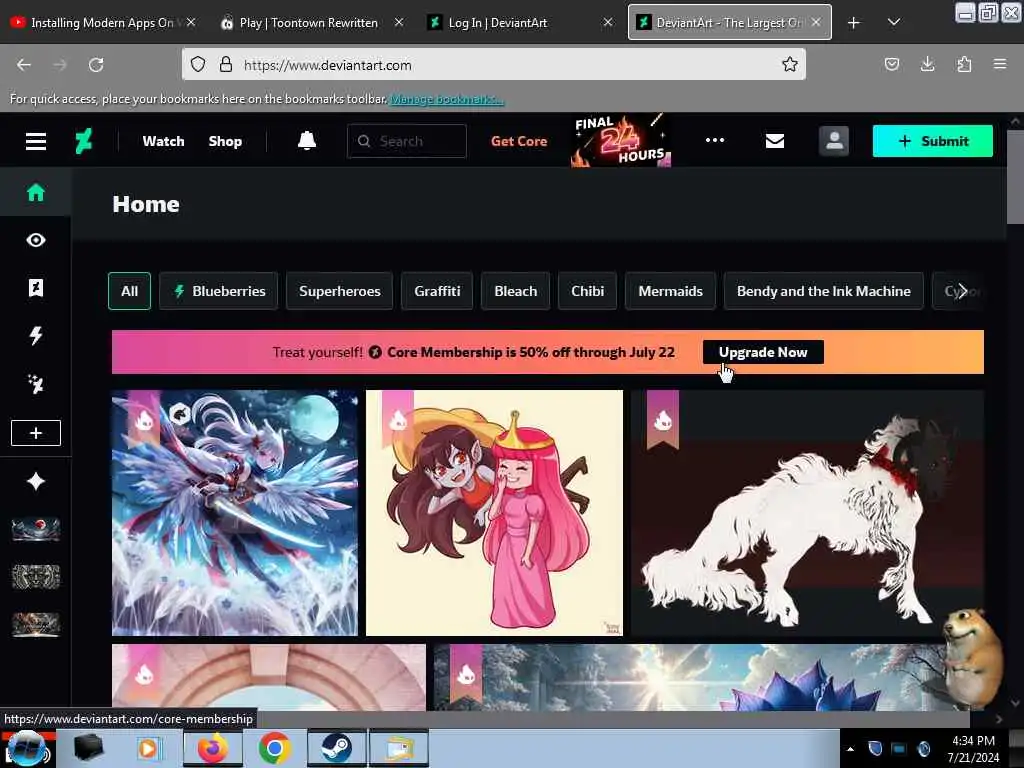The image size is (1024, 768).
Task: Click the taskbar clock showing 4:34 PM
Action: (973, 749)
